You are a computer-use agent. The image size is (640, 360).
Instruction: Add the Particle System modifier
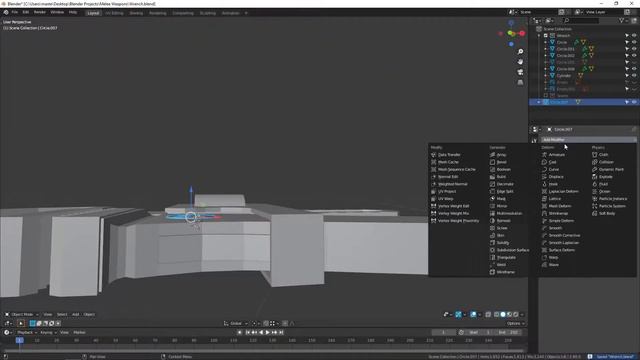tap(609, 206)
